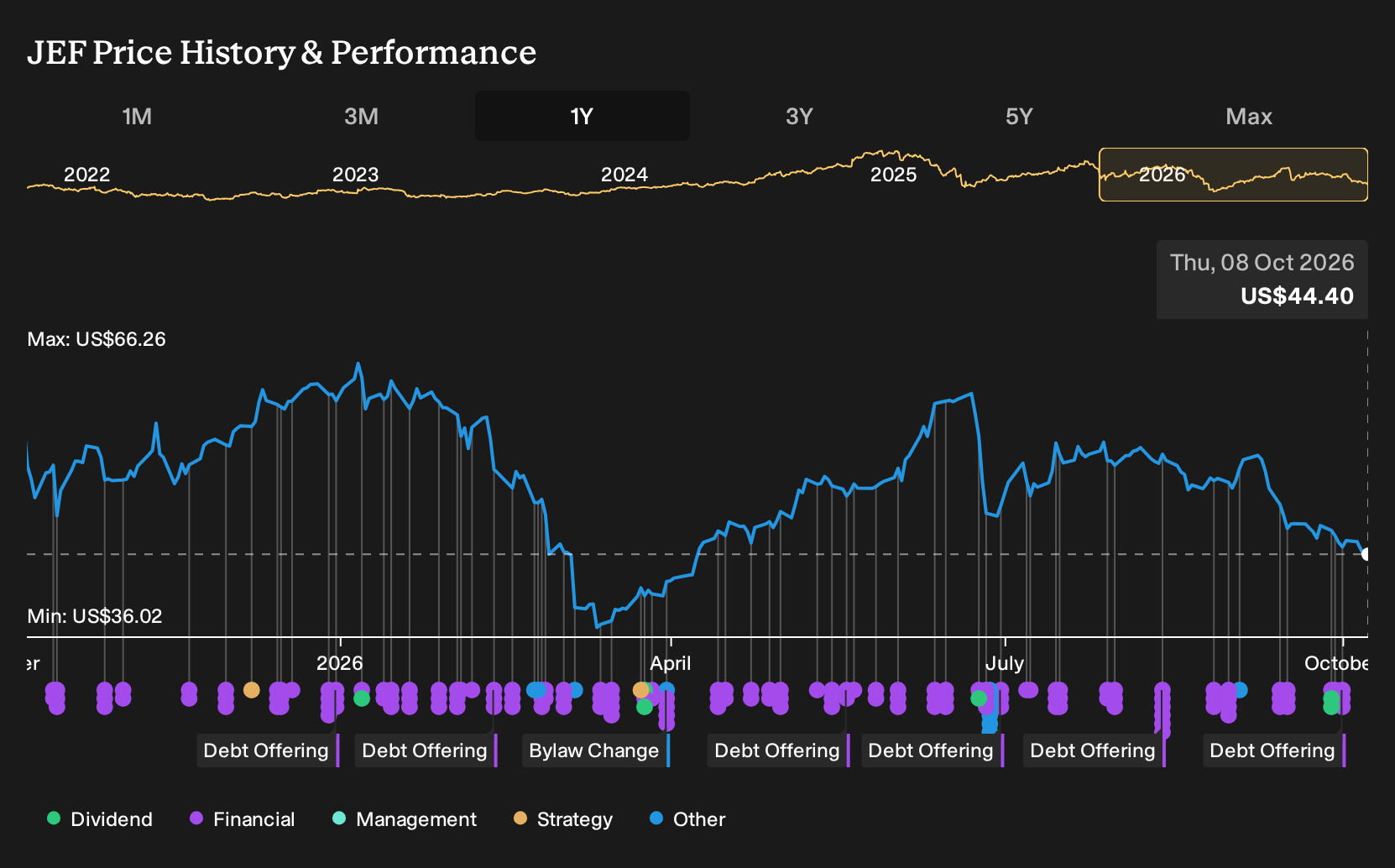The width and height of the screenshot is (1395, 868).
Task: Switch to the 1M time range
Action: [x=137, y=116]
